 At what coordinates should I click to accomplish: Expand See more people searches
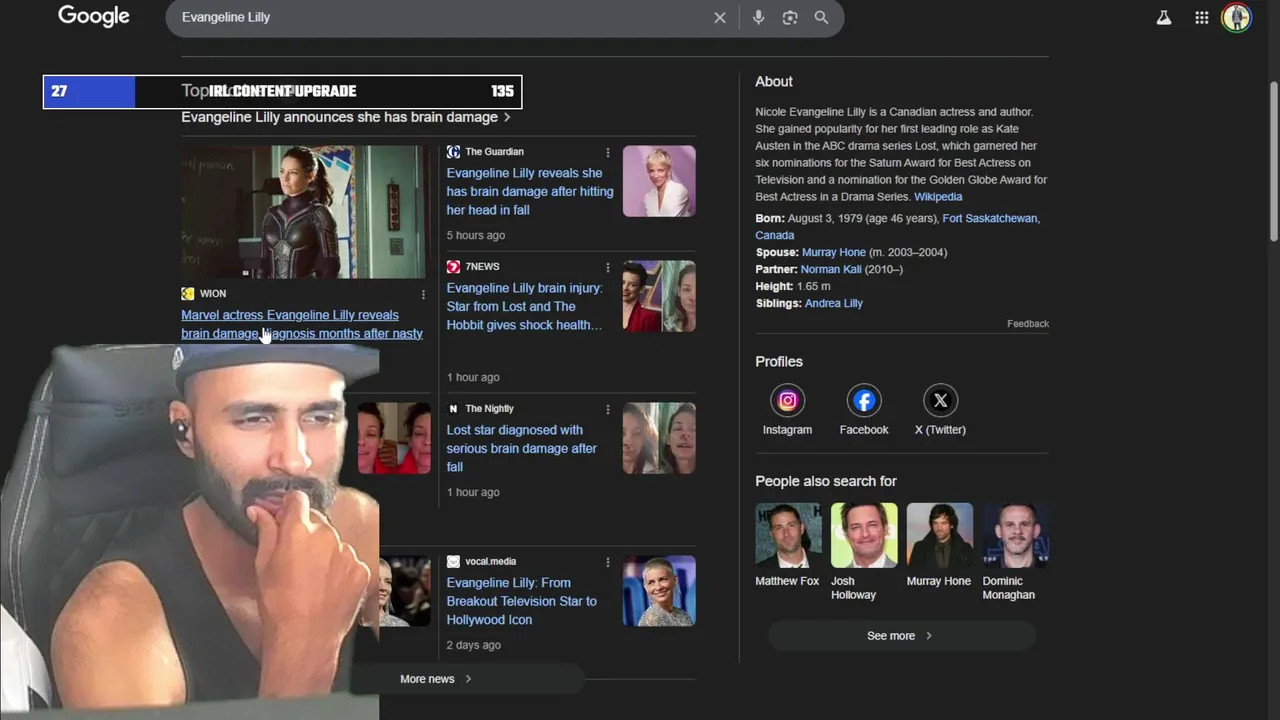[901, 636]
